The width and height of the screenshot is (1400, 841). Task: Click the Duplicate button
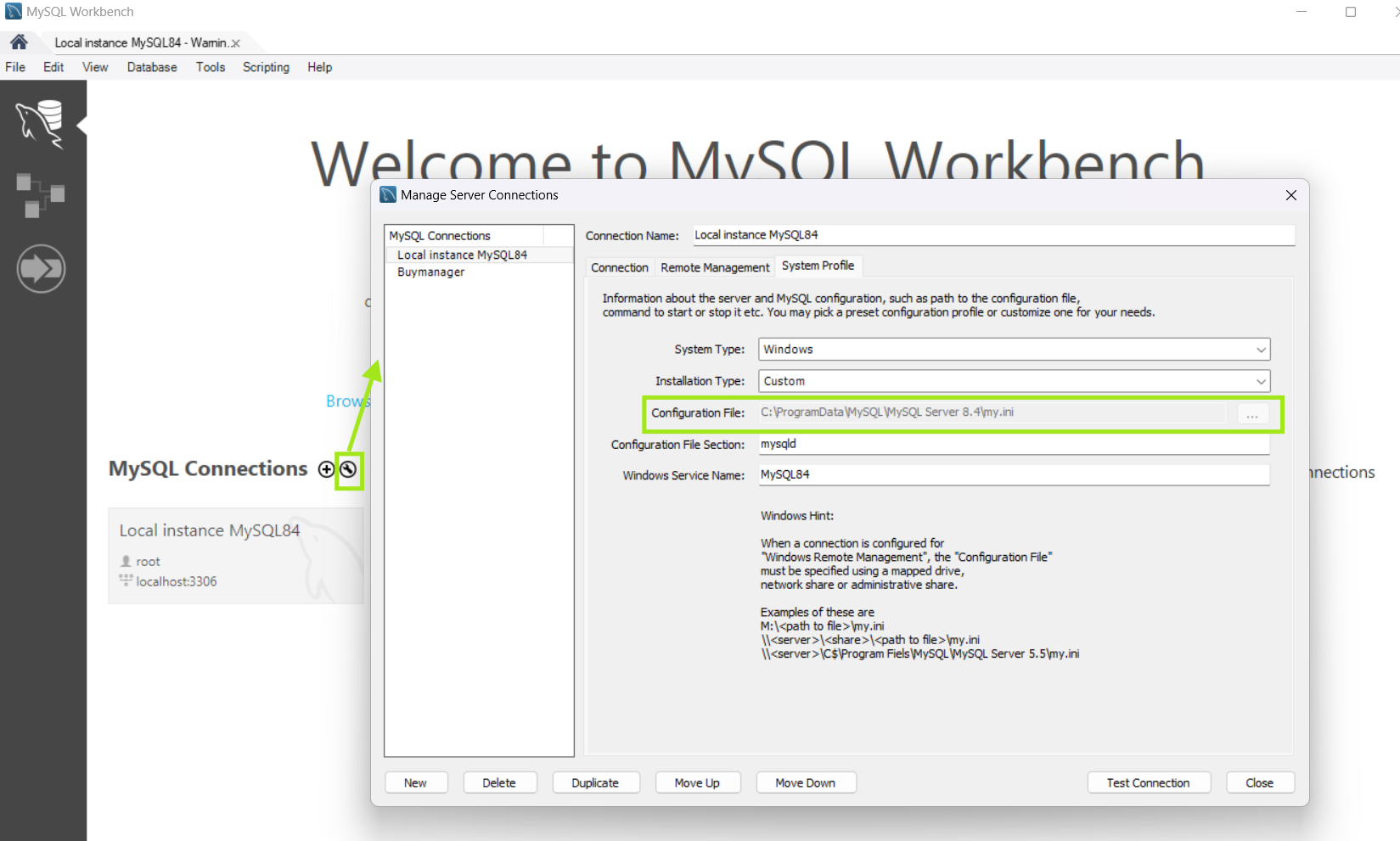(595, 782)
